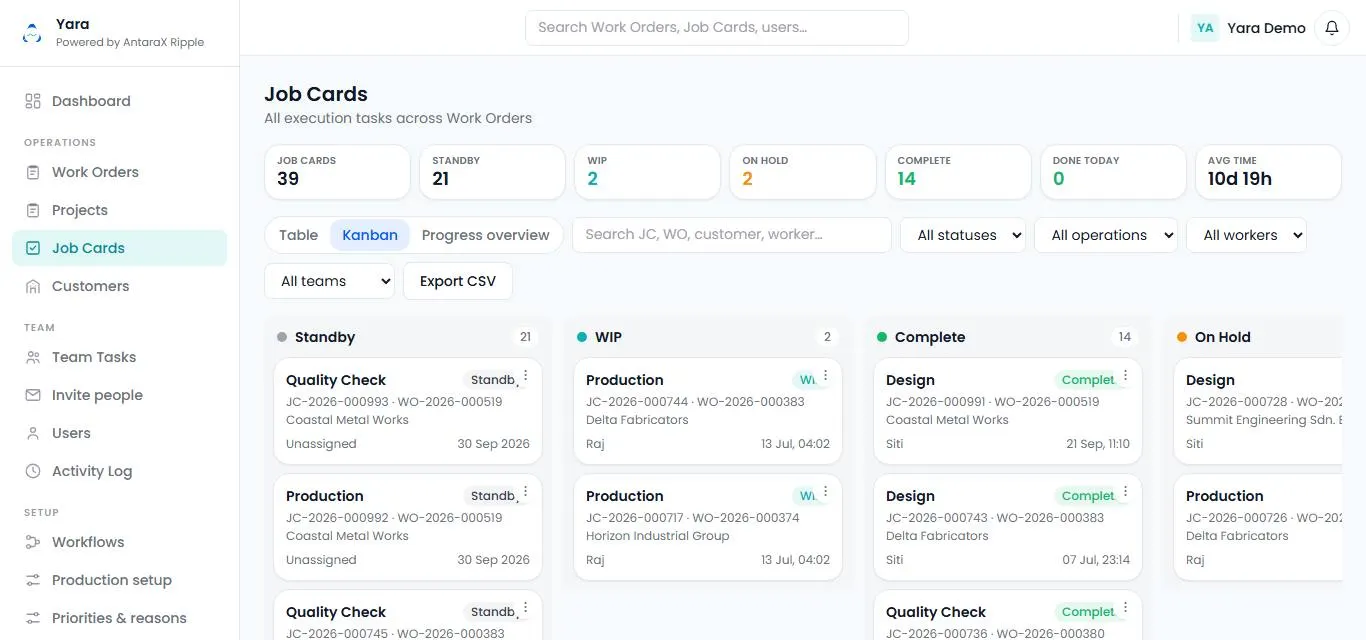Open three-dot menu on JC-2026-000991 card

tap(1126, 376)
